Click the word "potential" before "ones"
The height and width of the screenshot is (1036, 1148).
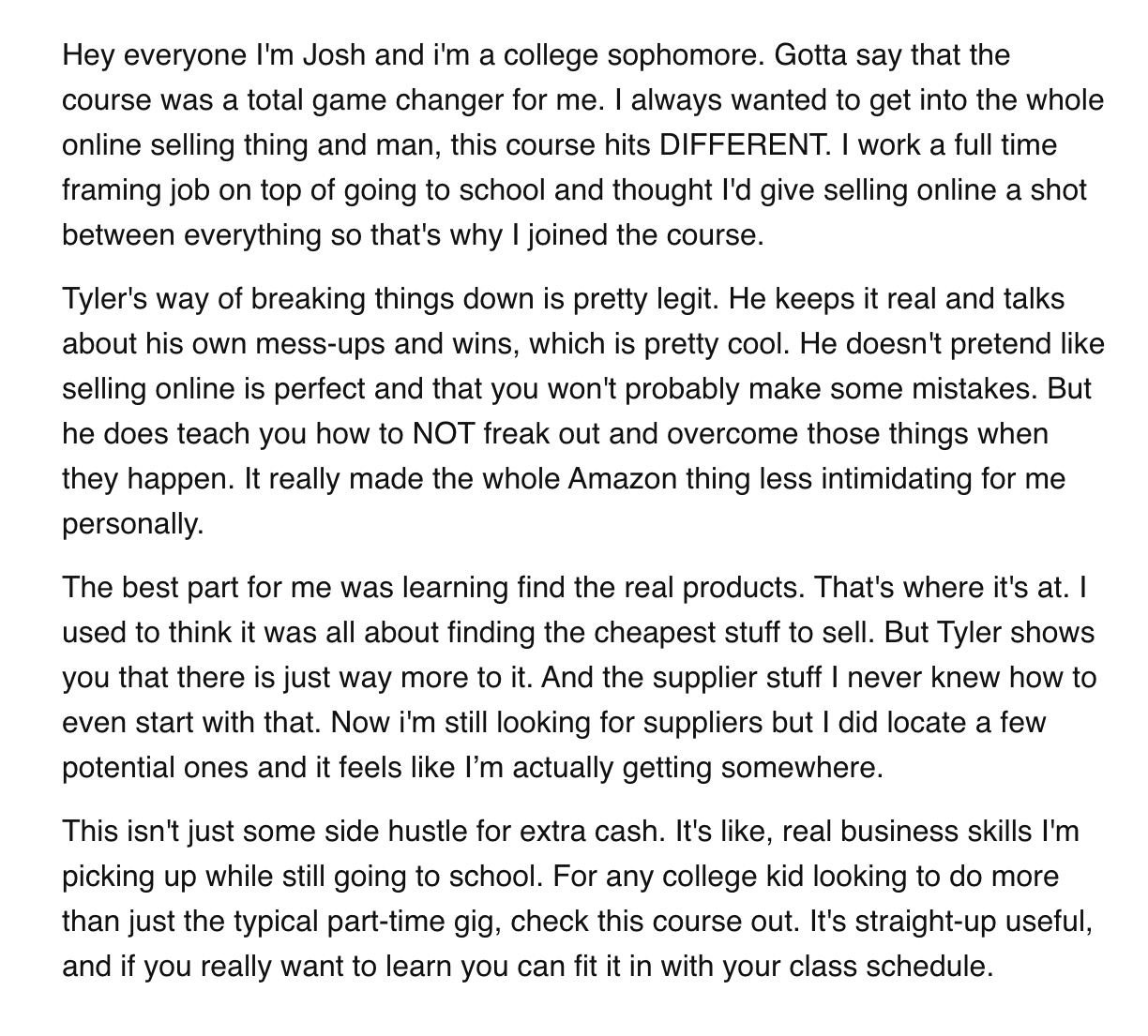pyautogui.click(x=122, y=768)
